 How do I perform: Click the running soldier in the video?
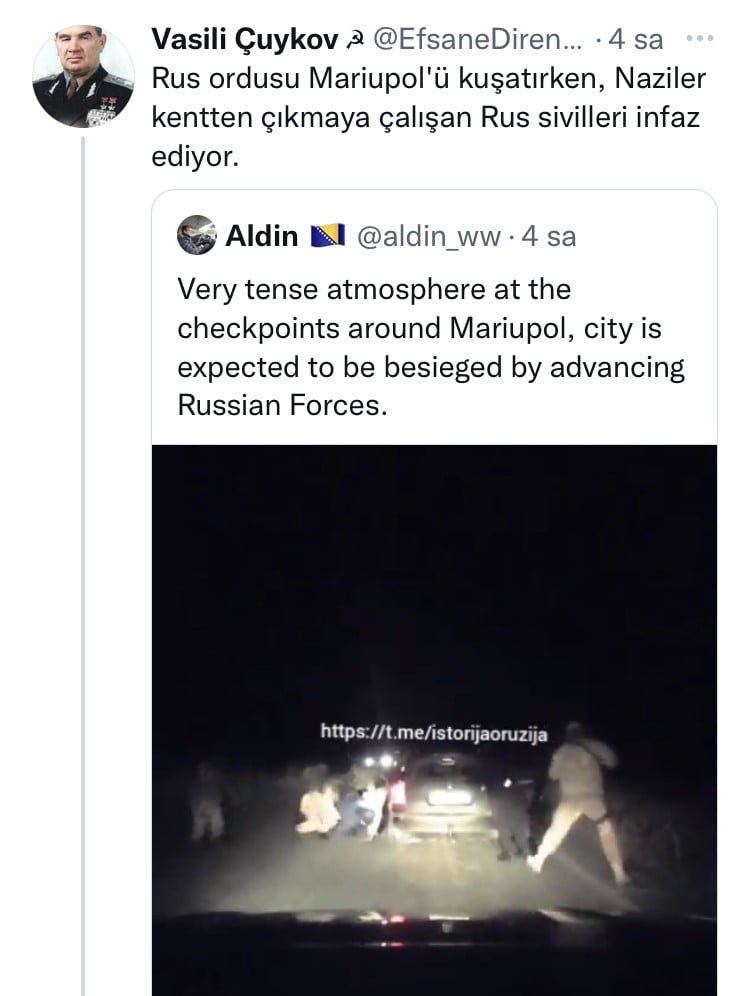pos(579,805)
